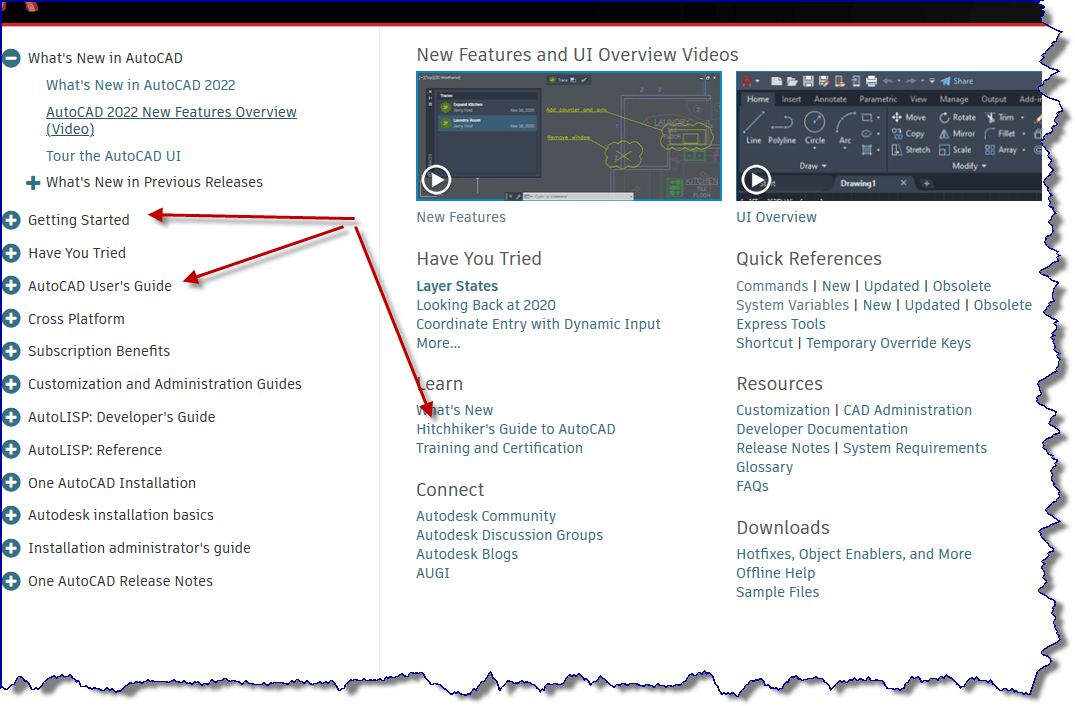The height and width of the screenshot is (706, 1075).
Task: Open Temporary Override Keys reference
Action: (889, 343)
